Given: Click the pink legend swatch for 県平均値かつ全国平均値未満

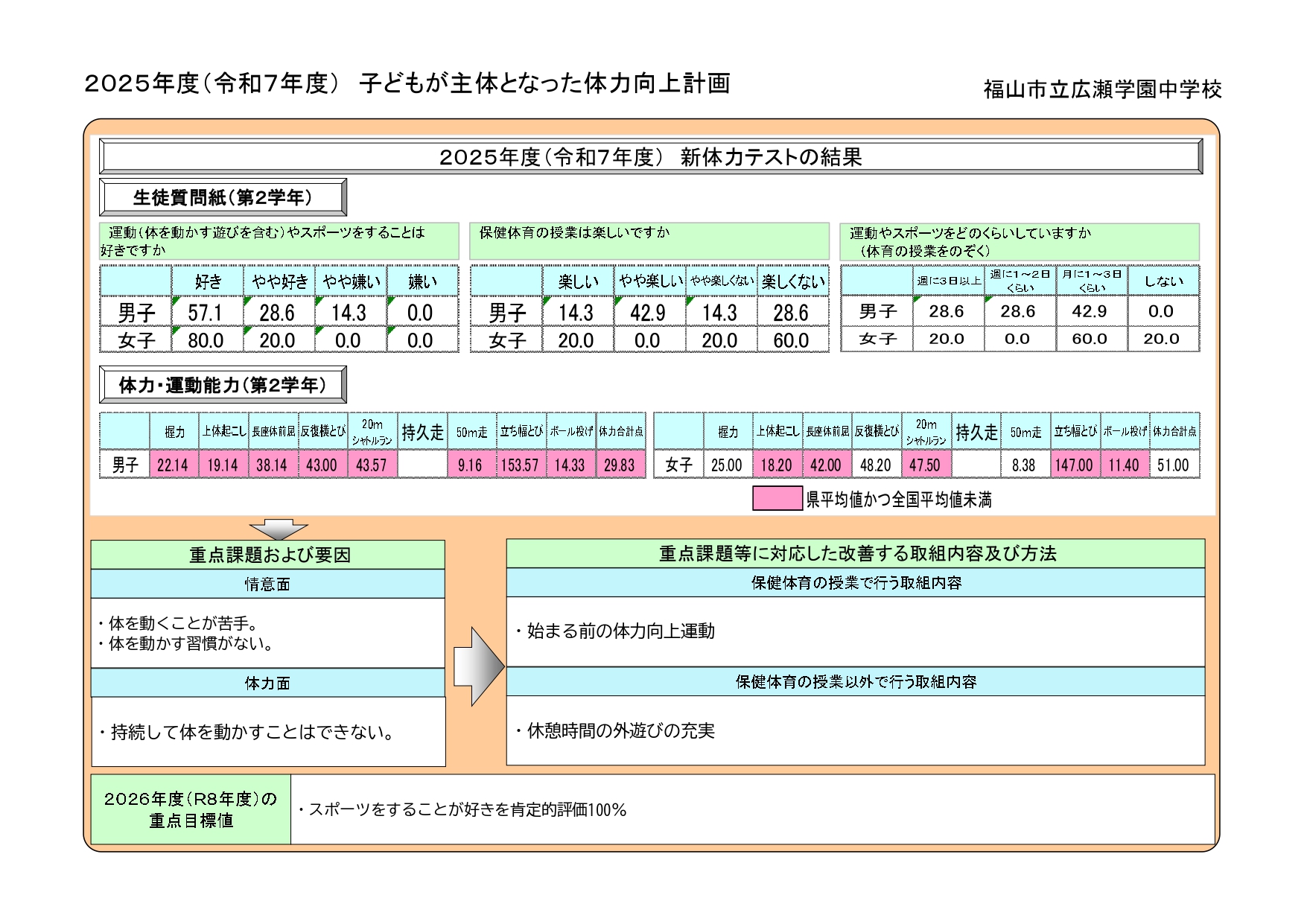Looking at the screenshot, I should pyautogui.click(x=777, y=499).
